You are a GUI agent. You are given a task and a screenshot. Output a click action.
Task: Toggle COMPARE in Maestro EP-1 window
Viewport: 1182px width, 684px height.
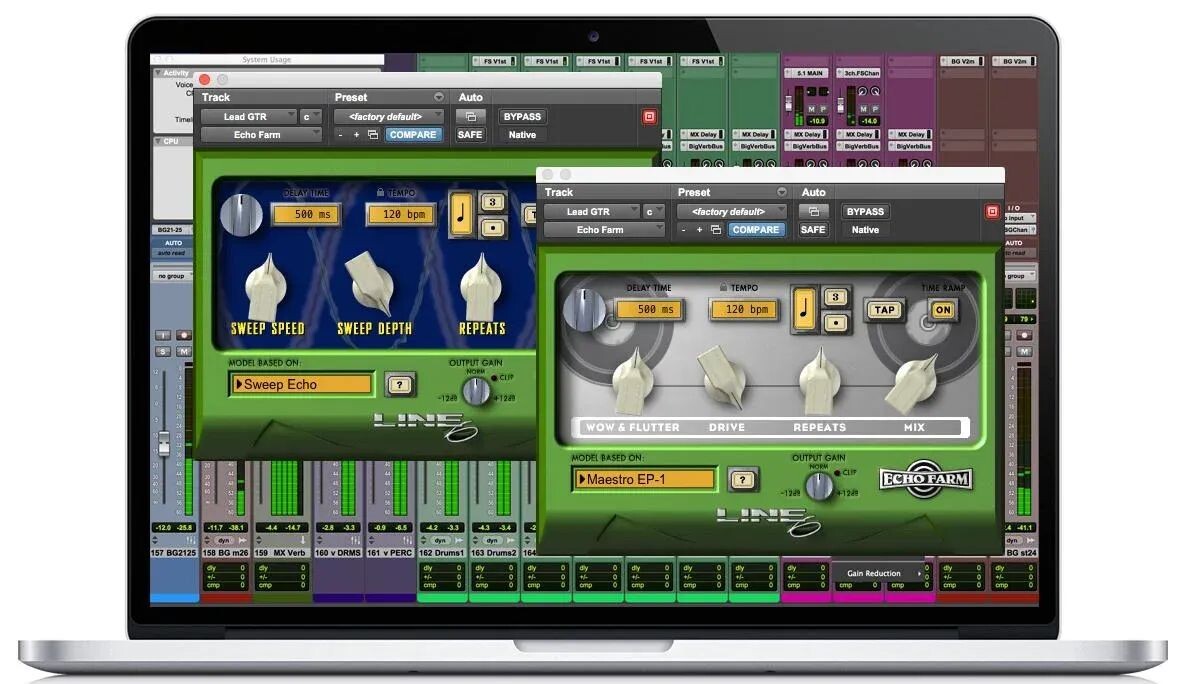click(x=755, y=230)
